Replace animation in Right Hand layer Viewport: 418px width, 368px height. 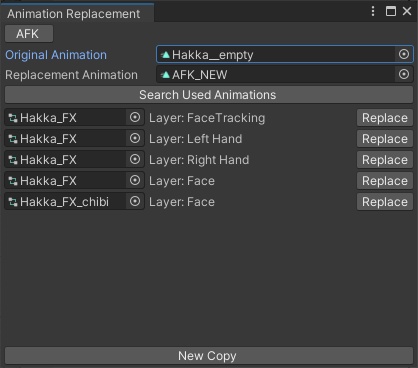pos(385,160)
